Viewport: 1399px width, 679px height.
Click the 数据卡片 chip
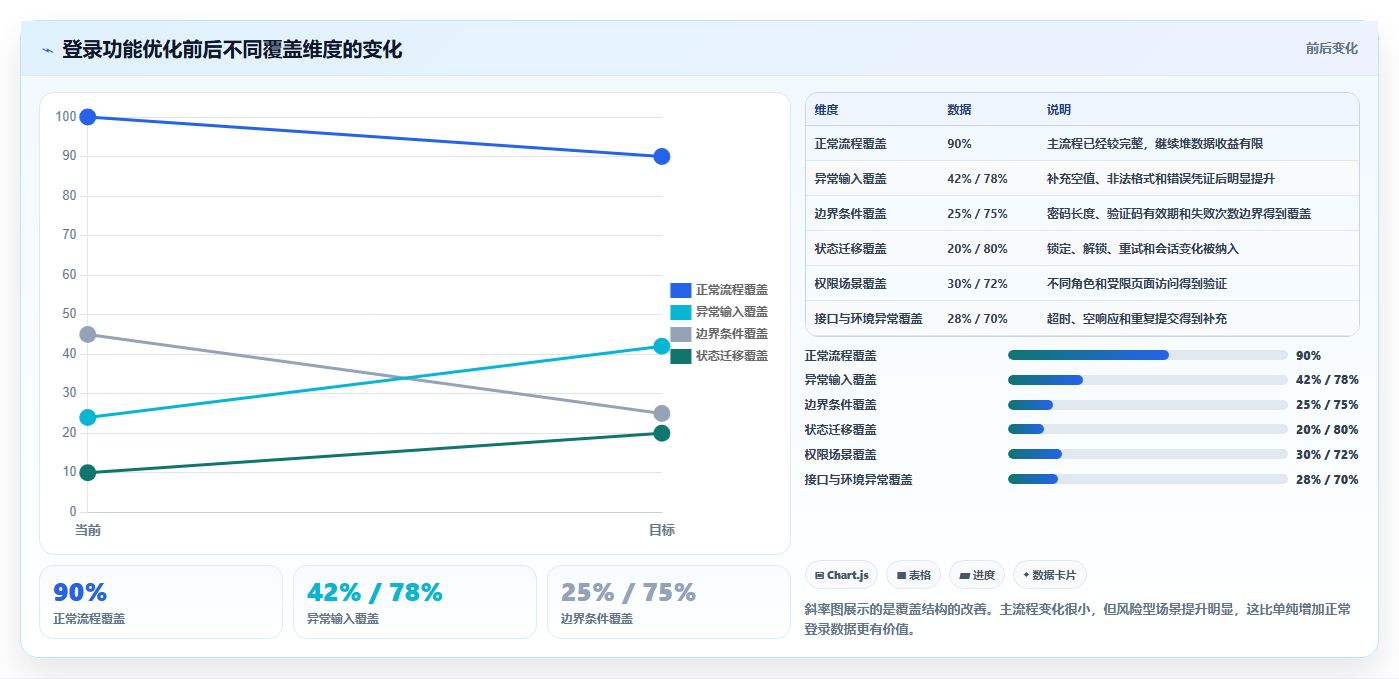click(1049, 575)
